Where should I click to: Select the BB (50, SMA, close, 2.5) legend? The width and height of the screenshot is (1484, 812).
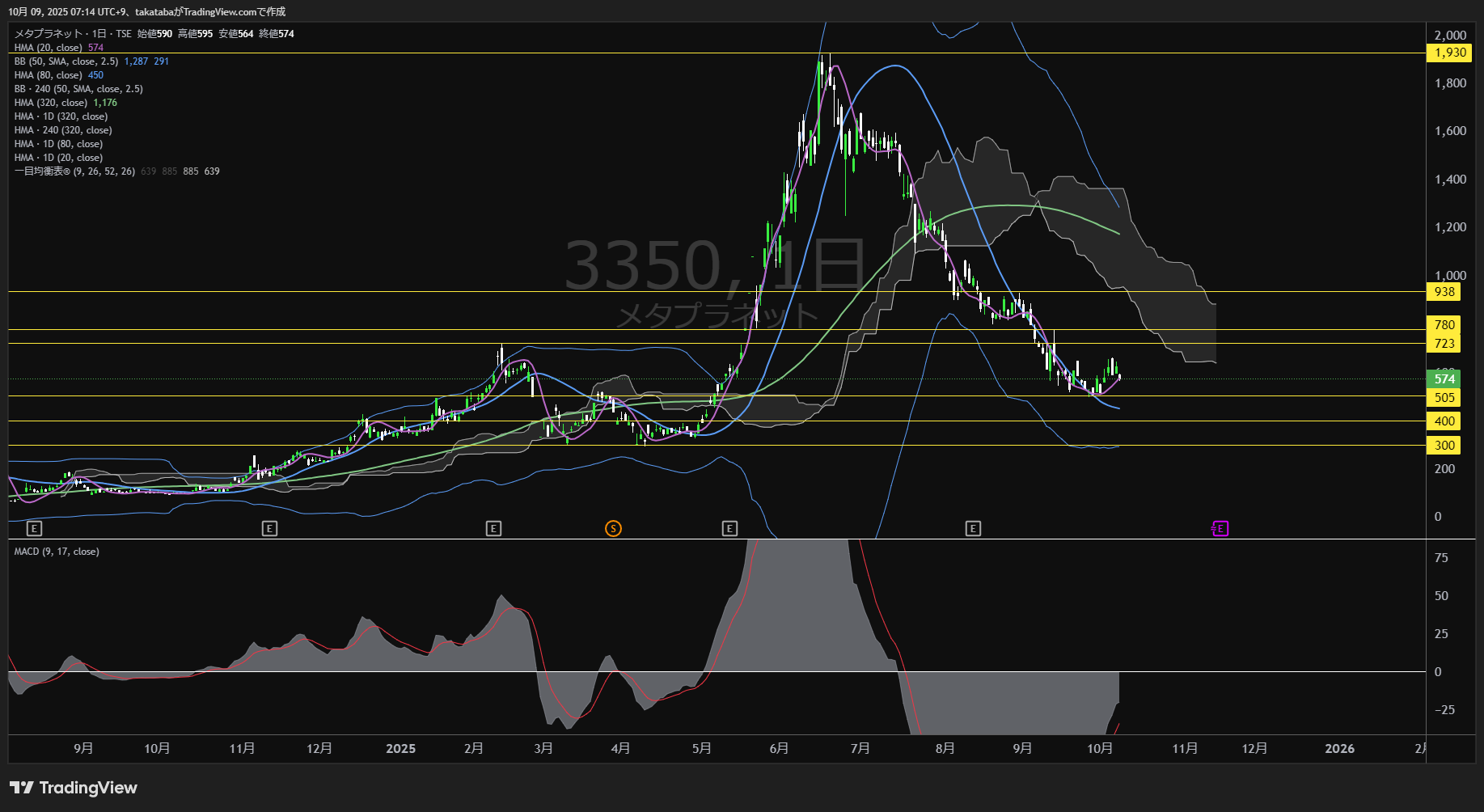point(66,61)
